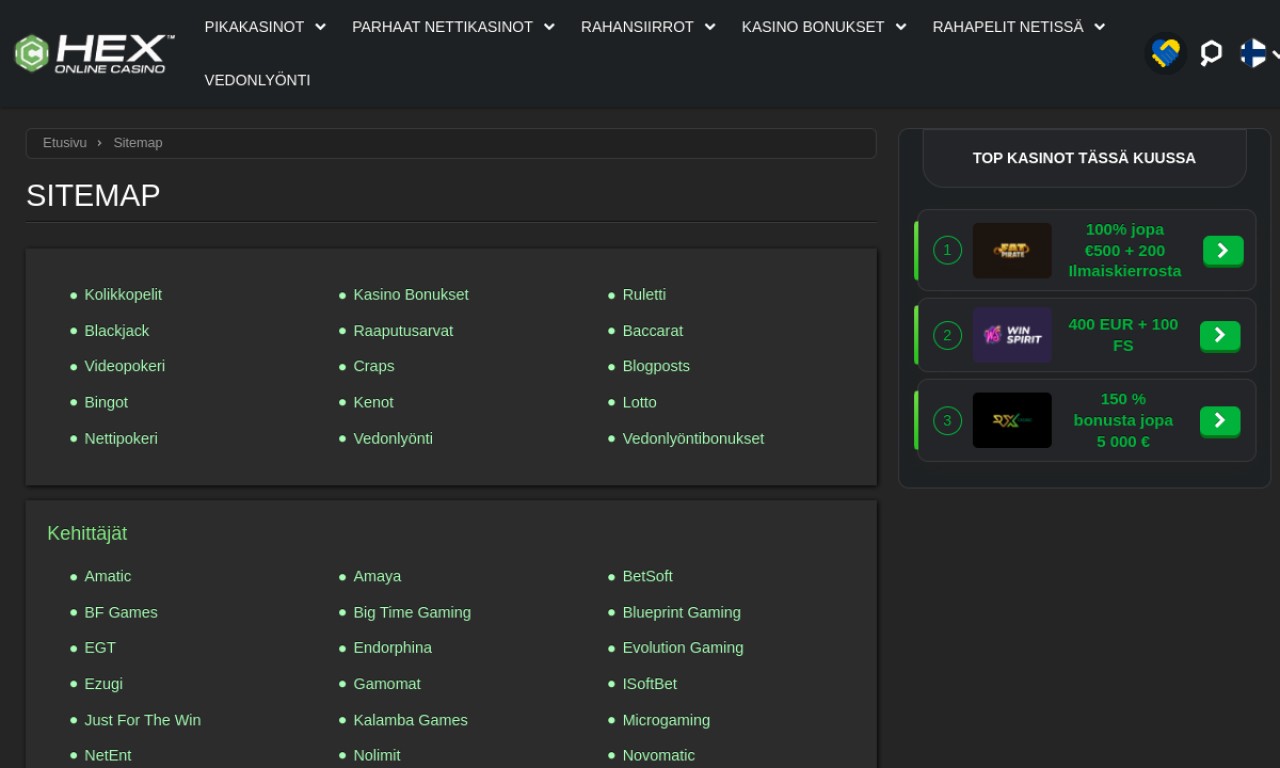Viewport: 1280px width, 768px height.
Task: Open the Lotto link
Action: [x=640, y=402]
